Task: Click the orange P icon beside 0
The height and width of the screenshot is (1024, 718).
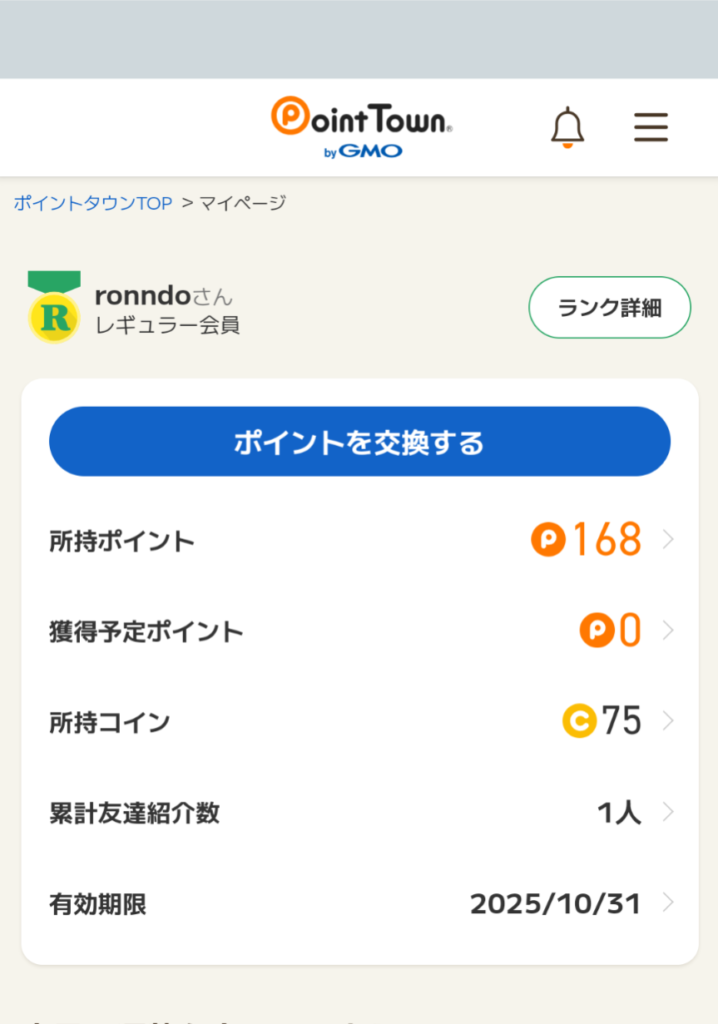Action: point(596,631)
